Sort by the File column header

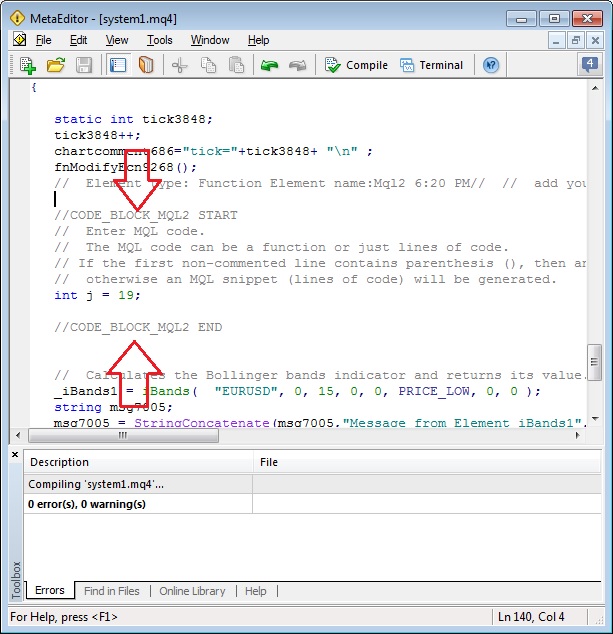(427, 462)
